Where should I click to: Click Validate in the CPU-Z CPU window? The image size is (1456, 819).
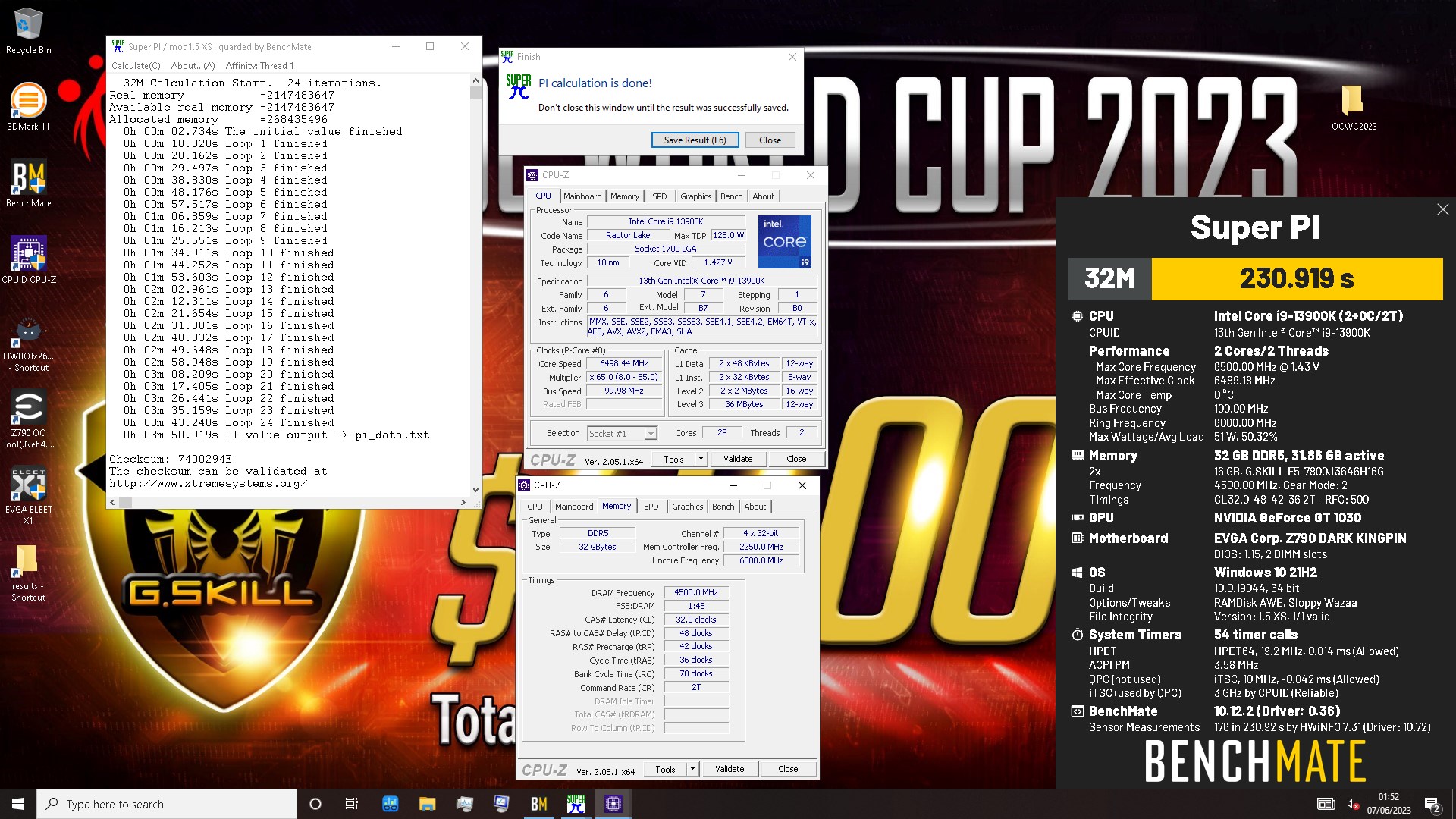pyautogui.click(x=738, y=459)
